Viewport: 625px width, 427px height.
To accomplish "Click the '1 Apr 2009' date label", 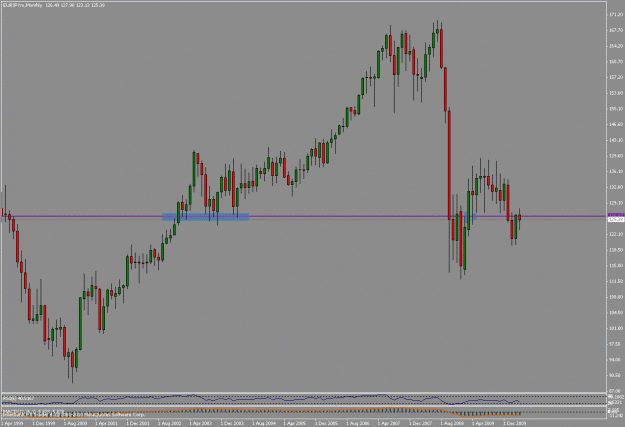I will (x=483, y=423).
